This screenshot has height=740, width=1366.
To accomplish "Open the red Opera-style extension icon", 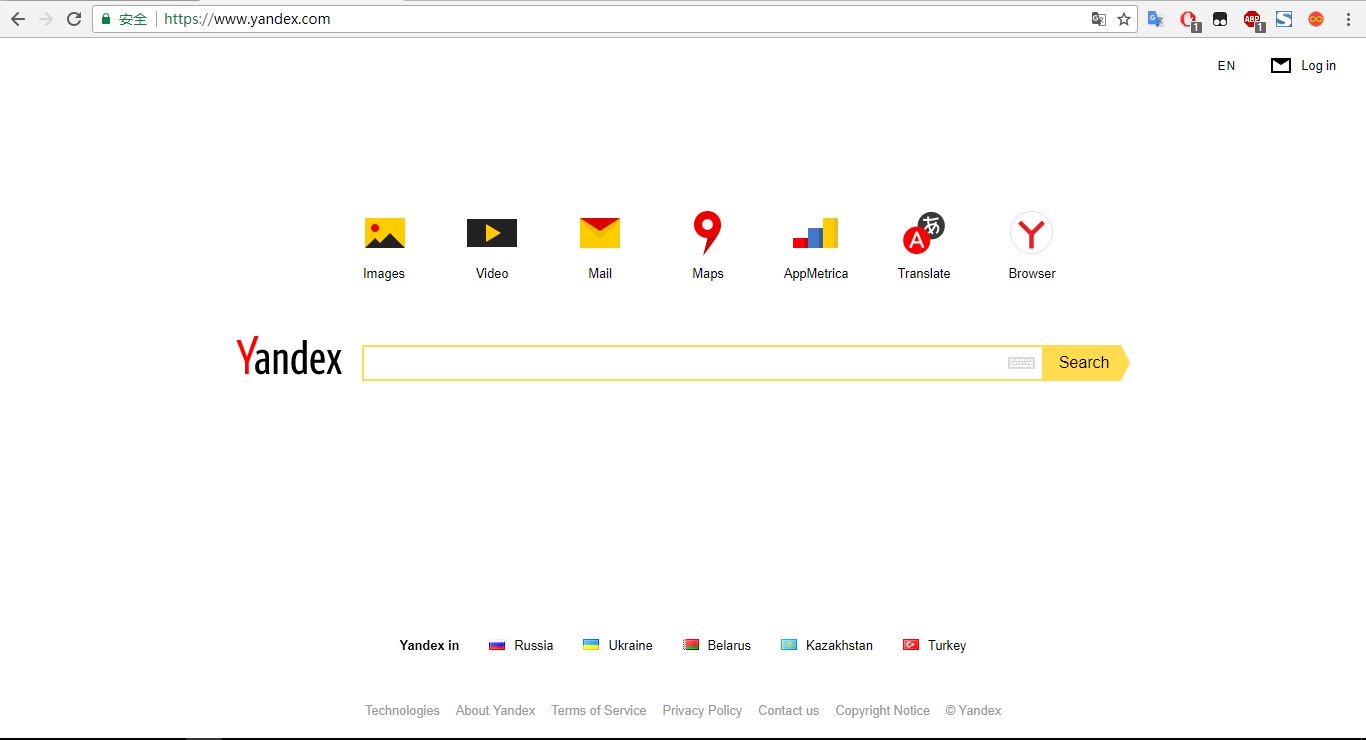I will tap(1188, 19).
